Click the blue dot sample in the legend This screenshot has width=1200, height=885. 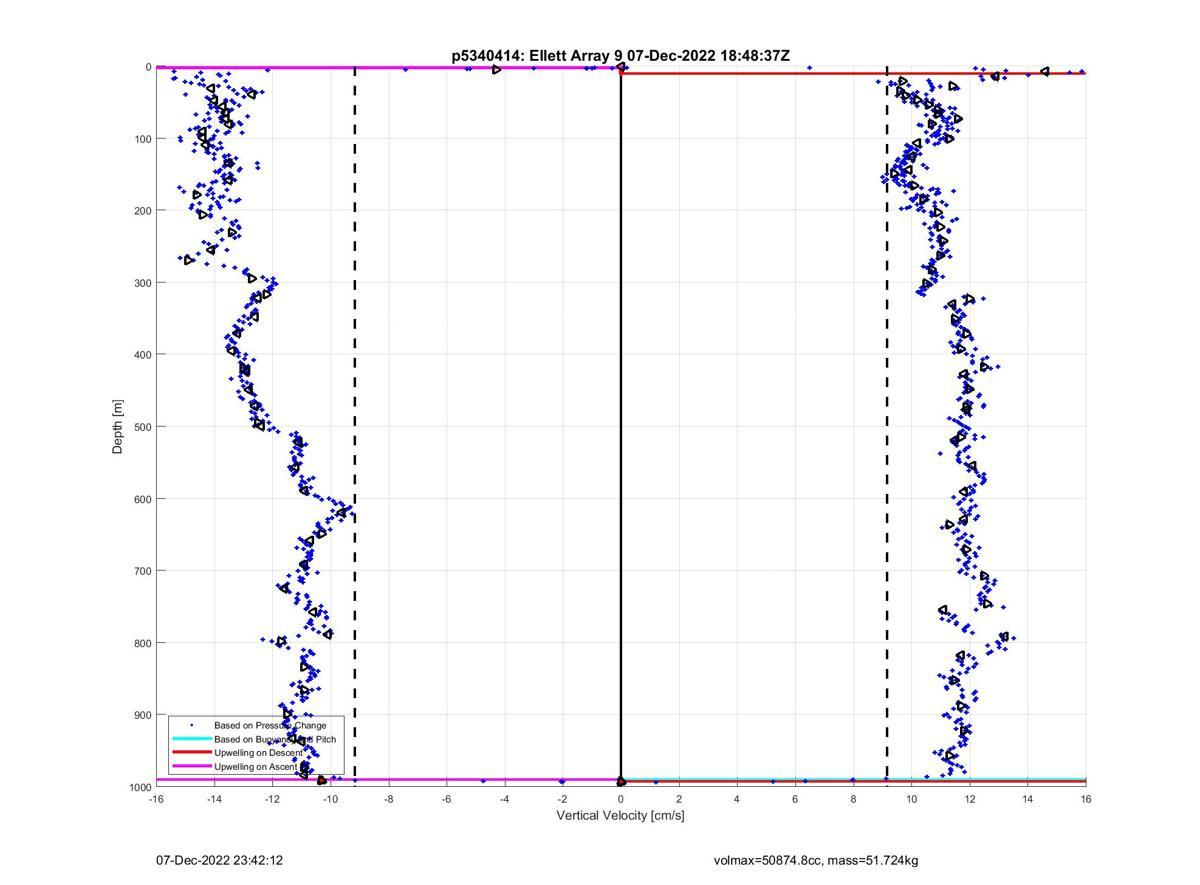(191, 725)
